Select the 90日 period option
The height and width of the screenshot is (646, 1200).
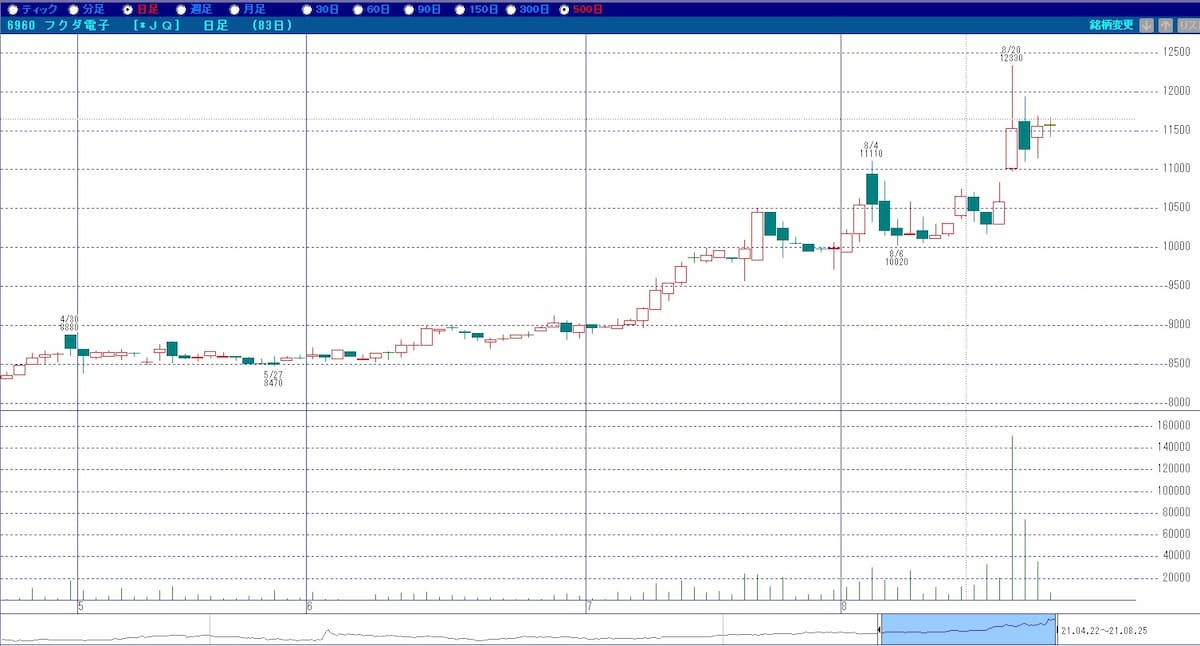[407, 9]
